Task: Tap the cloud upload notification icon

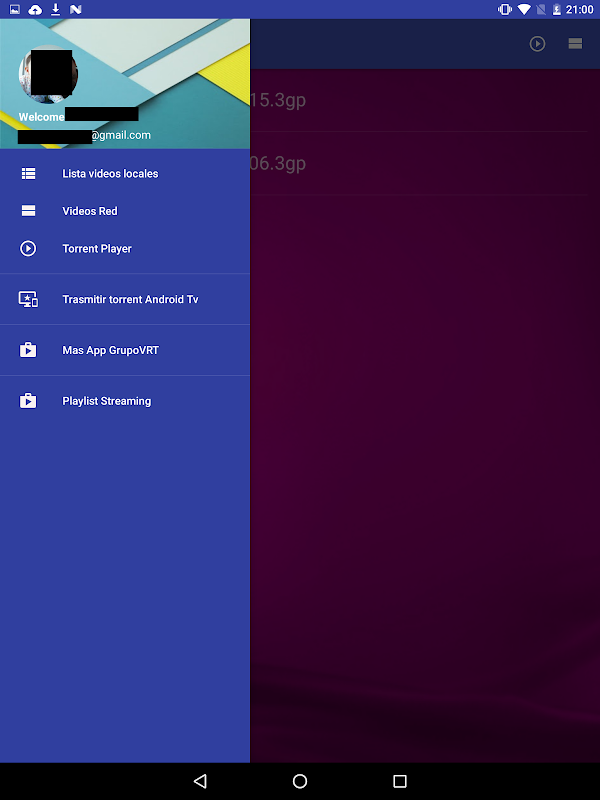Action: point(35,9)
